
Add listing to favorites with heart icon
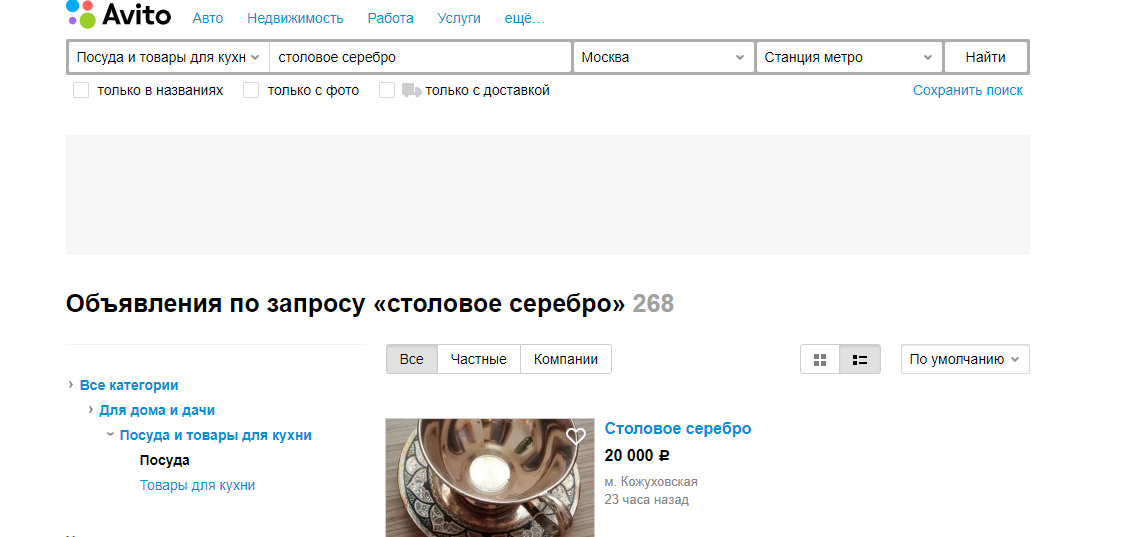575,436
